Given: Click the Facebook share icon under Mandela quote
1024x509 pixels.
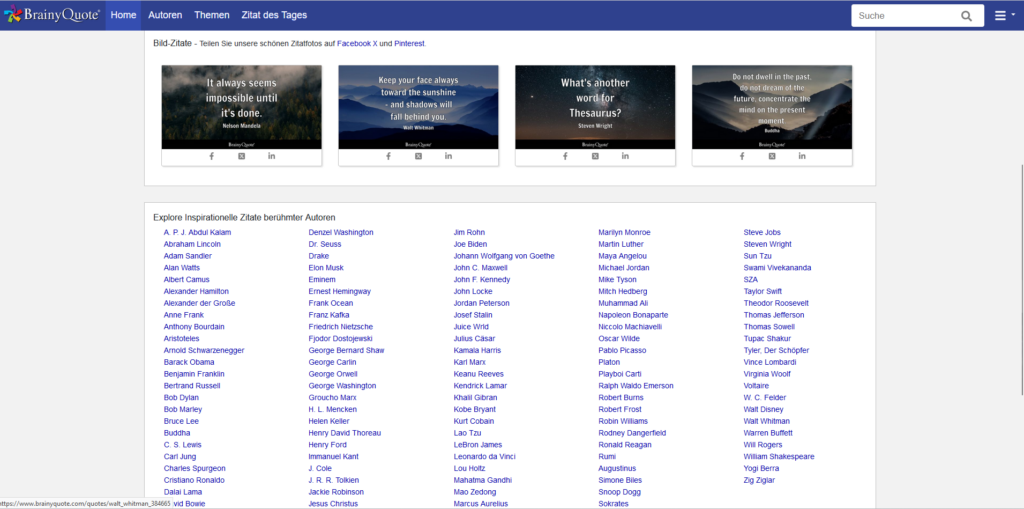Looking at the screenshot, I should click(x=212, y=156).
